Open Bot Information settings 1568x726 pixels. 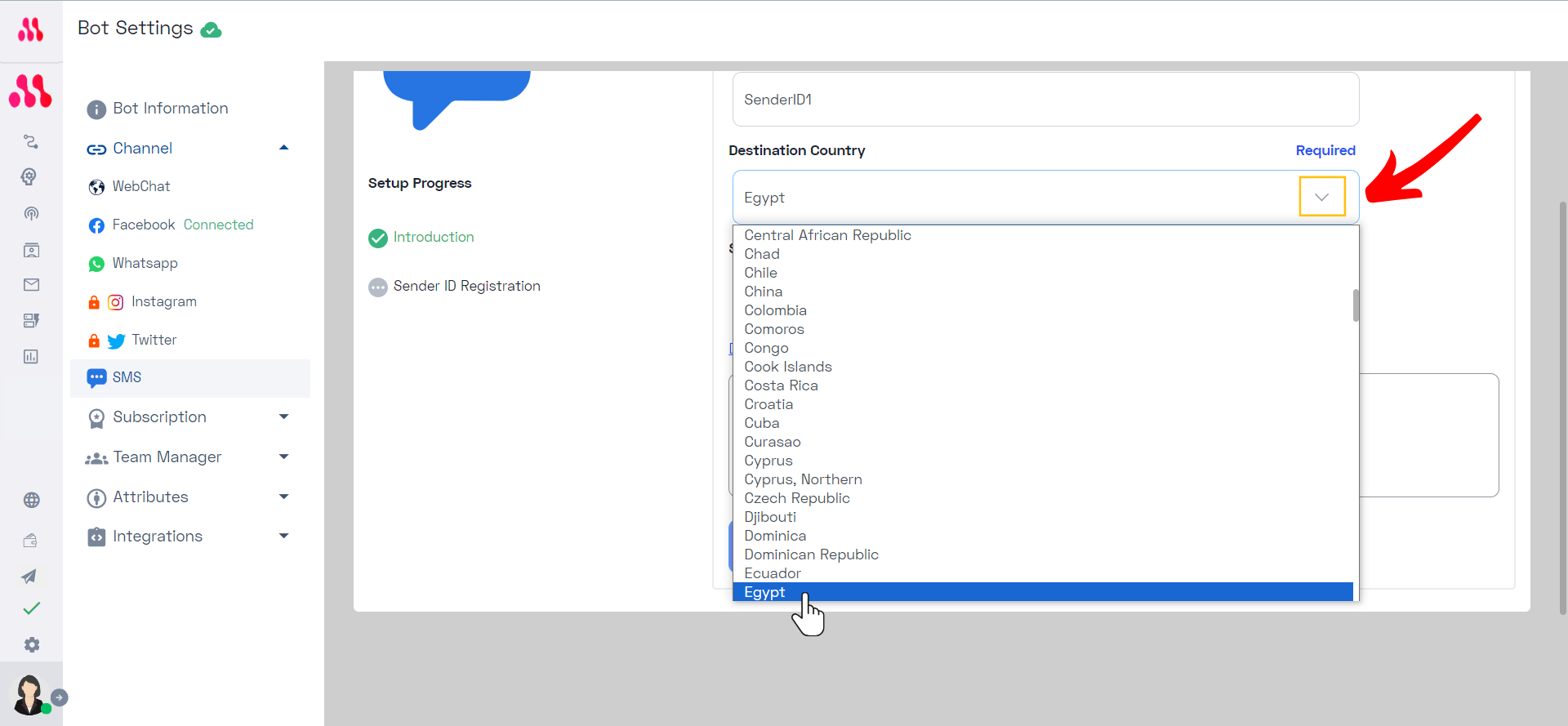170,109
